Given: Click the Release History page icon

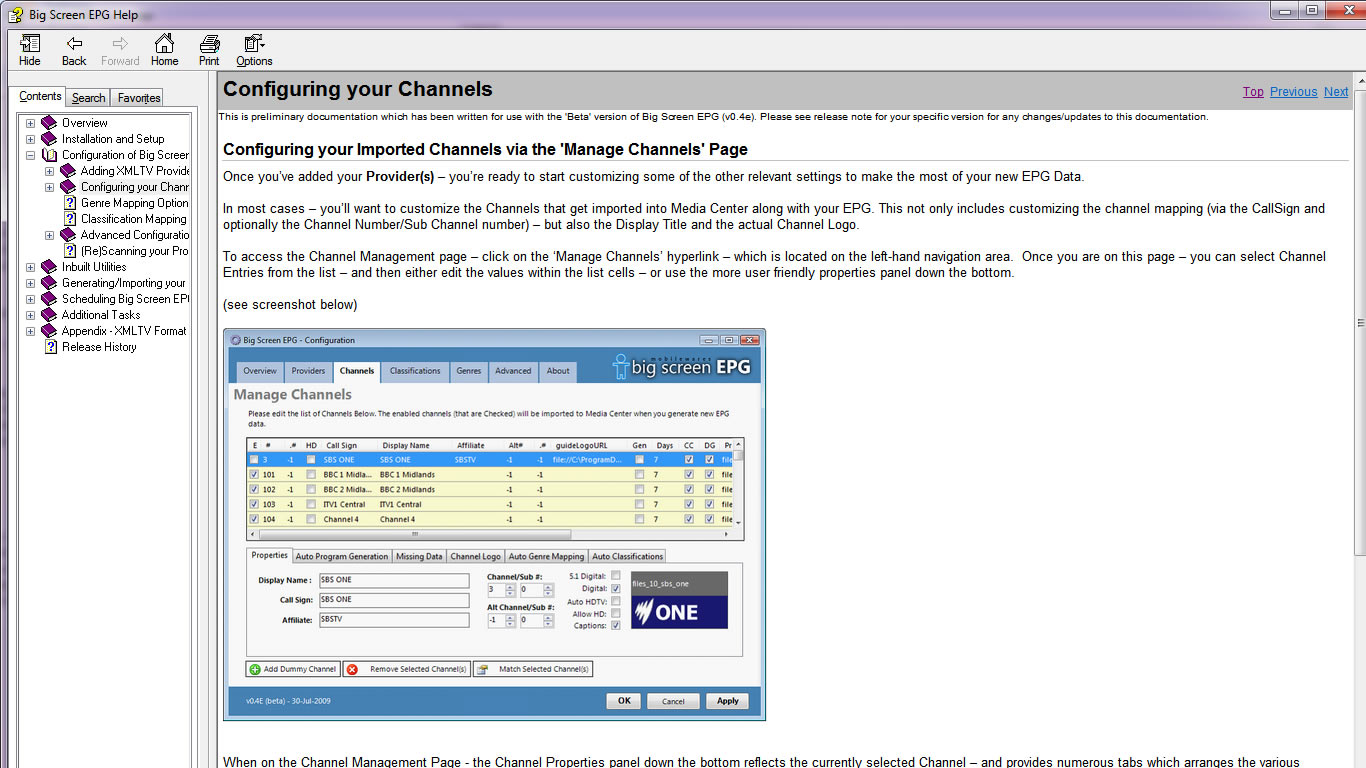Looking at the screenshot, I should tap(51, 347).
